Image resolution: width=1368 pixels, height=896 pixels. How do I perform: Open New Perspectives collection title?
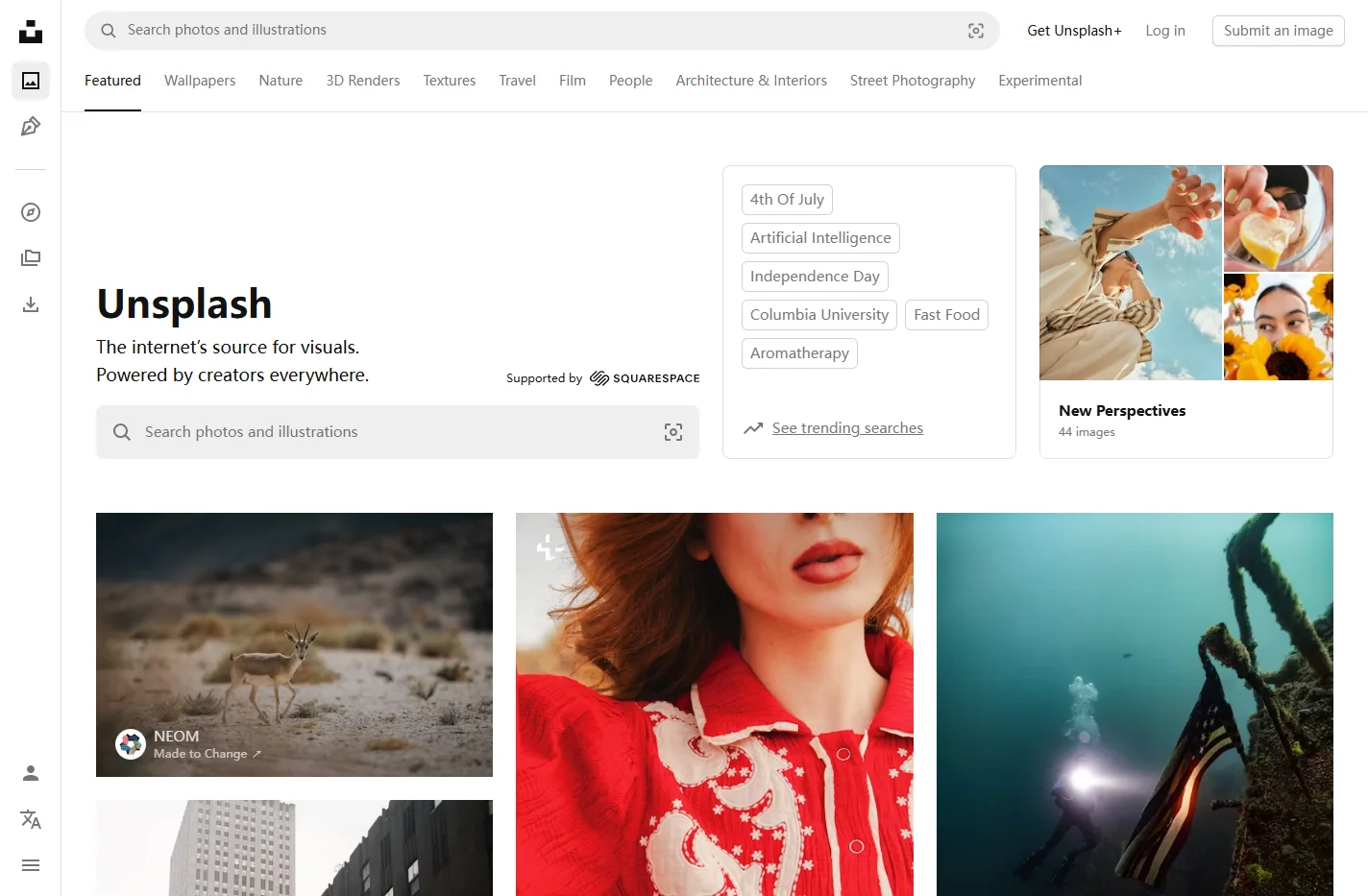pos(1122,411)
